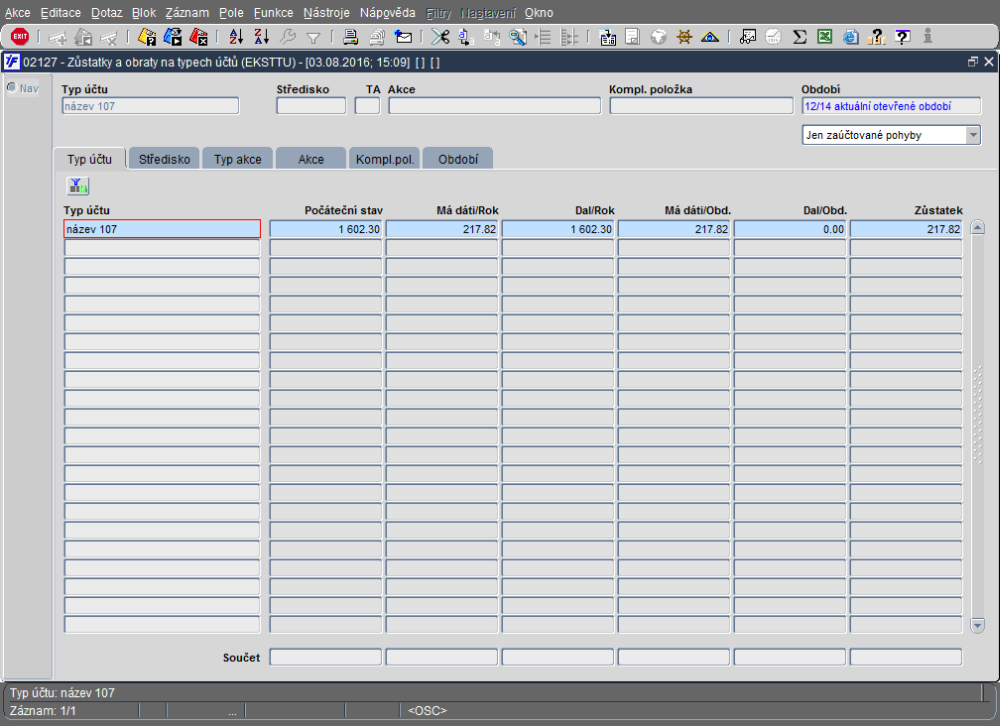Click the Má dáti/Obd. value 217.82

673,229
